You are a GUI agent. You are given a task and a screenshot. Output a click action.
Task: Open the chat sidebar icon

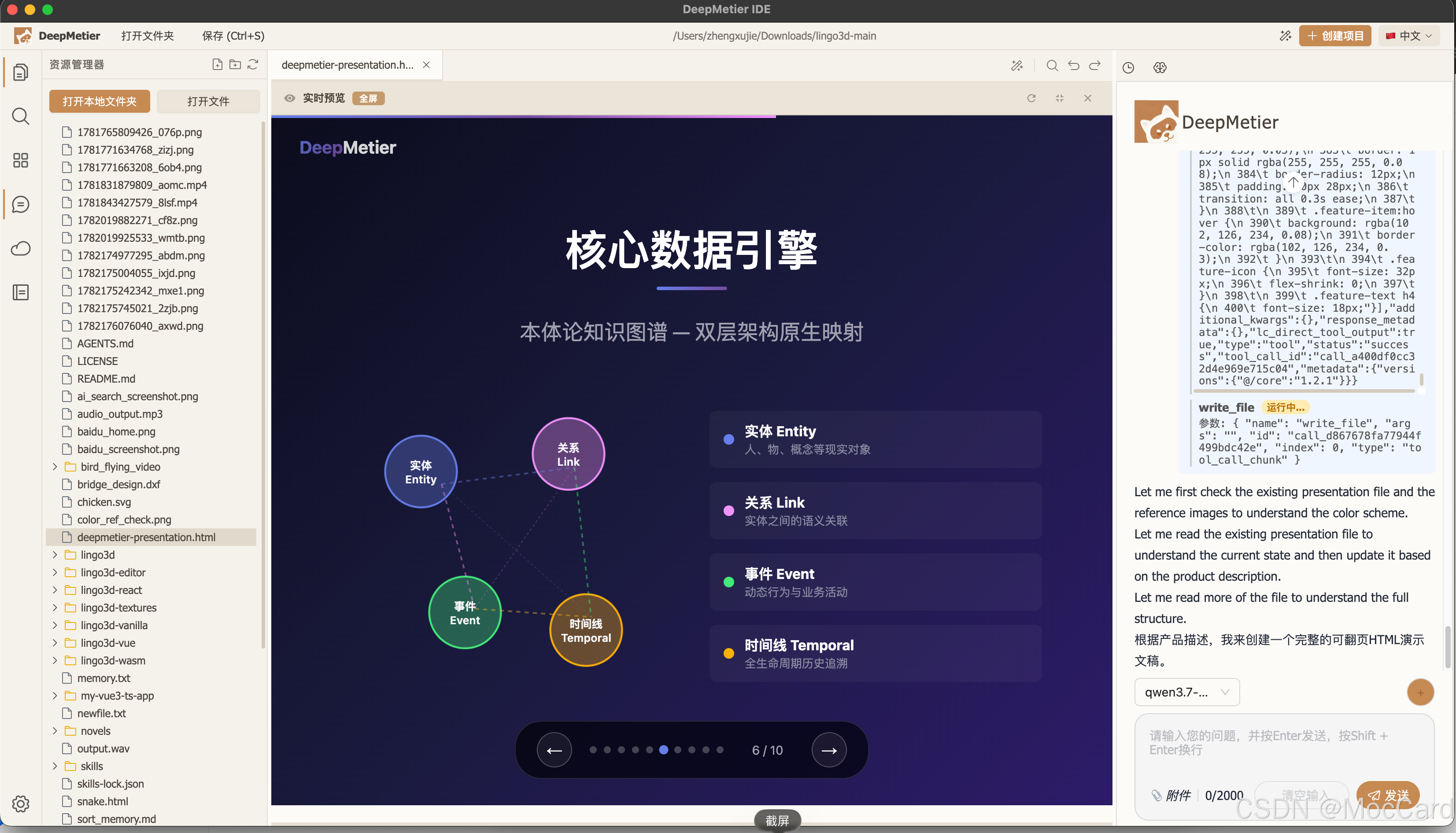coord(21,204)
